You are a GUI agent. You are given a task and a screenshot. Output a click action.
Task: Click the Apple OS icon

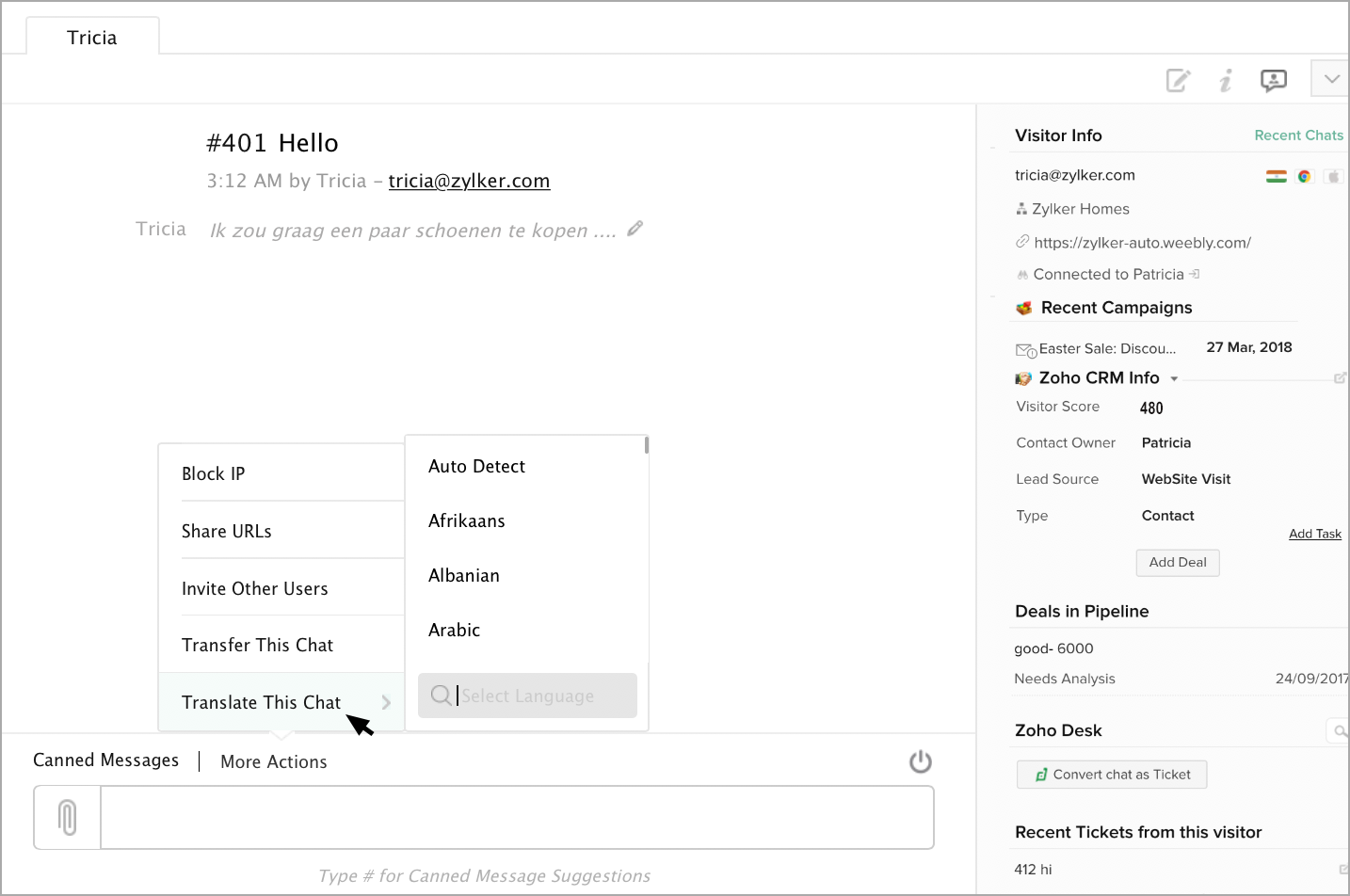point(1333,176)
